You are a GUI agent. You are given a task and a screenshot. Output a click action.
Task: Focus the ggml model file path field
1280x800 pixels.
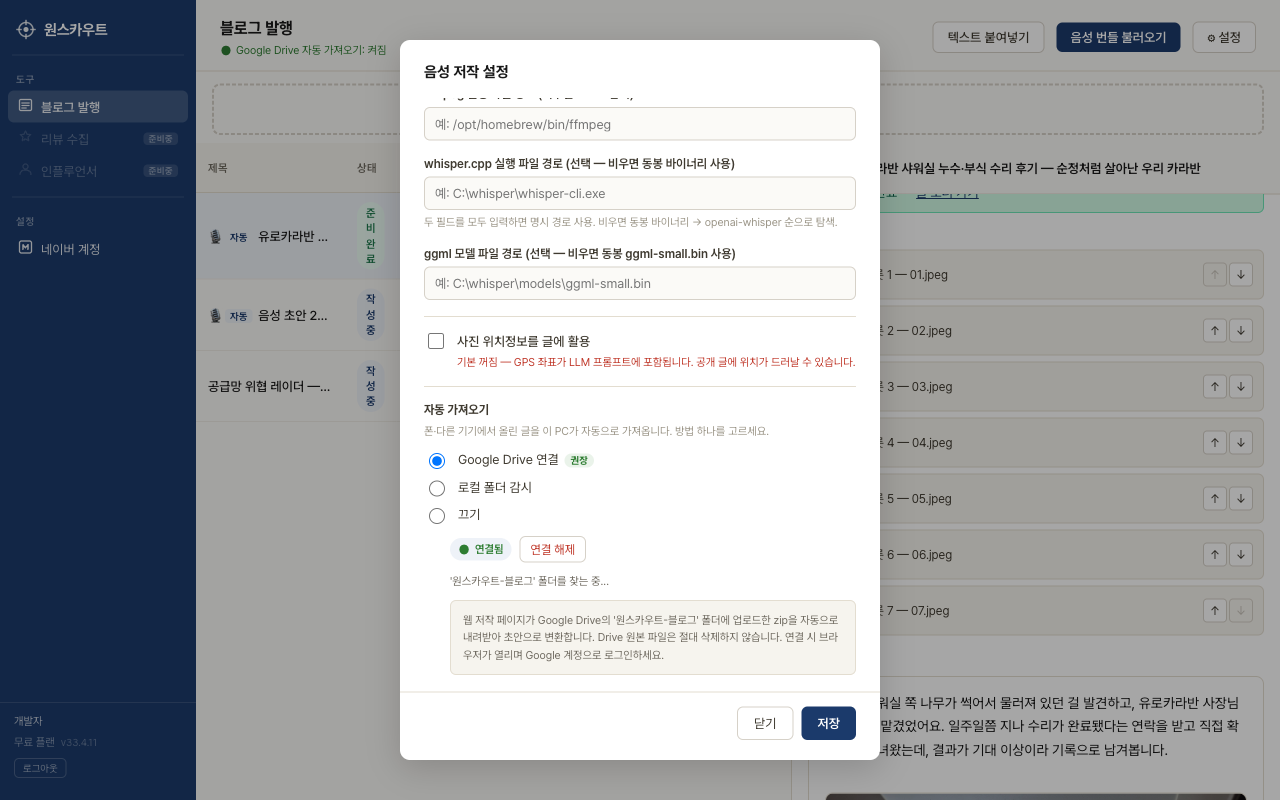click(x=640, y=283)
